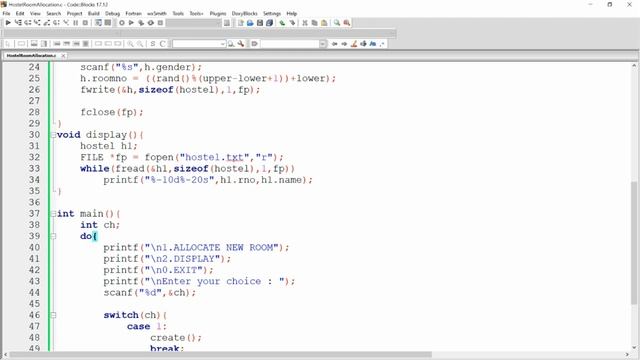Pause with the Break debugger icon
Screen dimensions: 640x360
(x=76, y=23)
